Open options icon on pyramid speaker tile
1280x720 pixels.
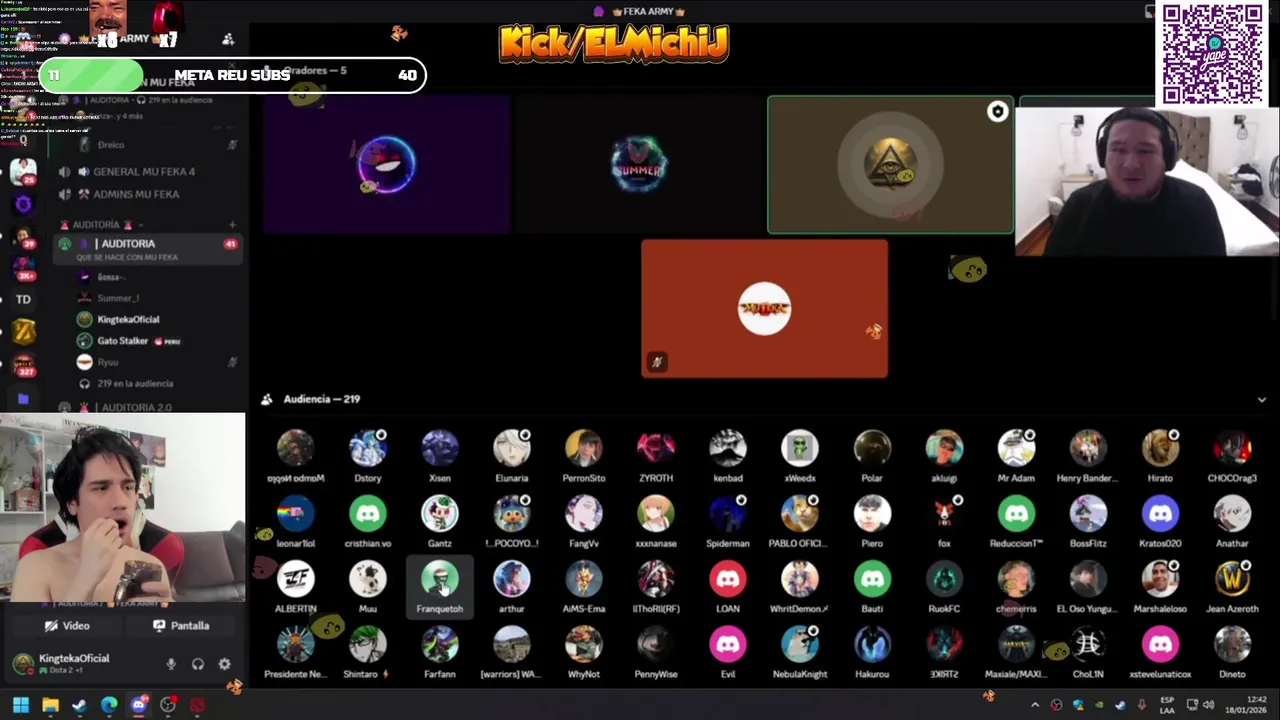click(x=997, y=112)
